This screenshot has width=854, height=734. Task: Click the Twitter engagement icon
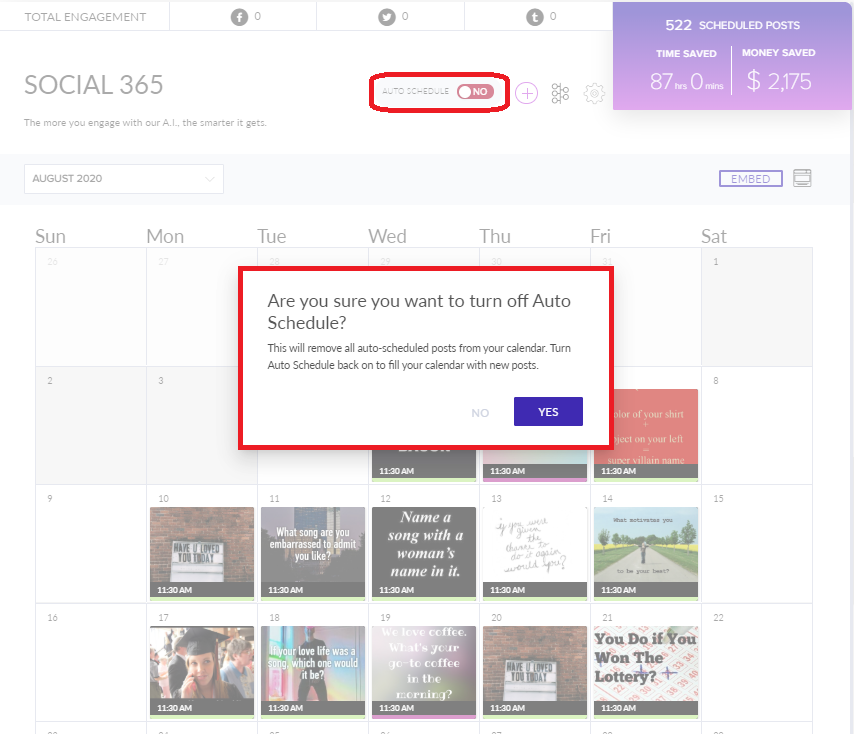coord(387,17)
